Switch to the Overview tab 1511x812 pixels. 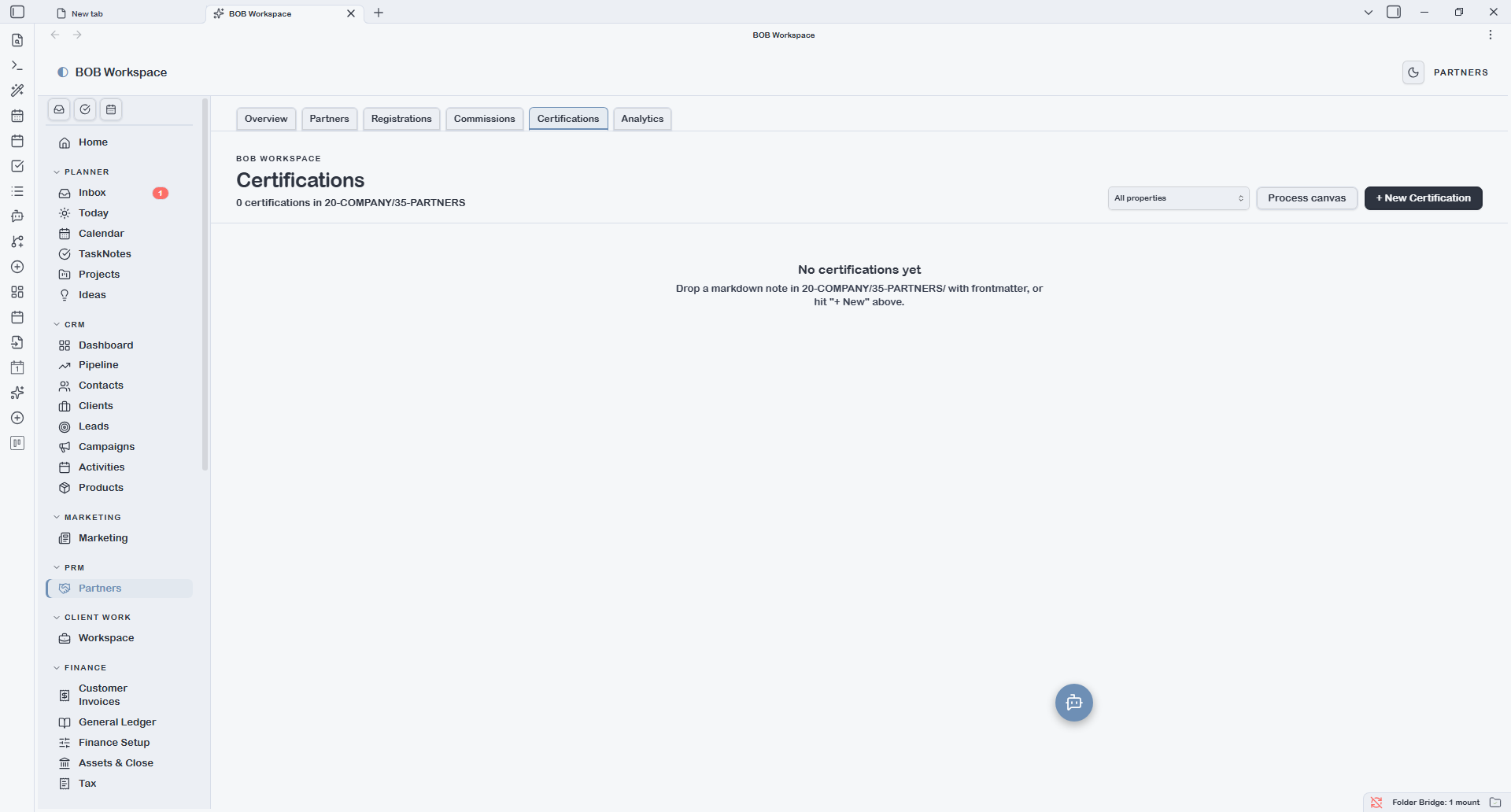click(x=266, y=119)
